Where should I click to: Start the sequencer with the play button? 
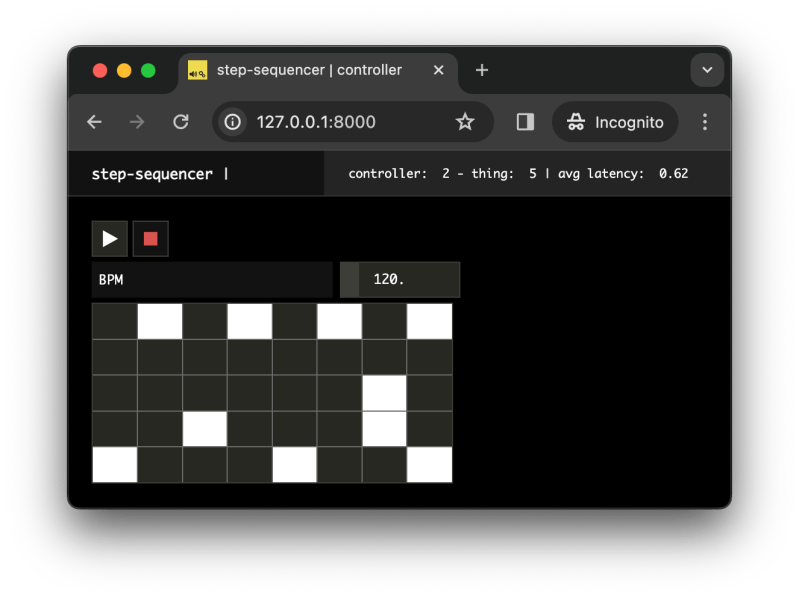click(110, 239)
